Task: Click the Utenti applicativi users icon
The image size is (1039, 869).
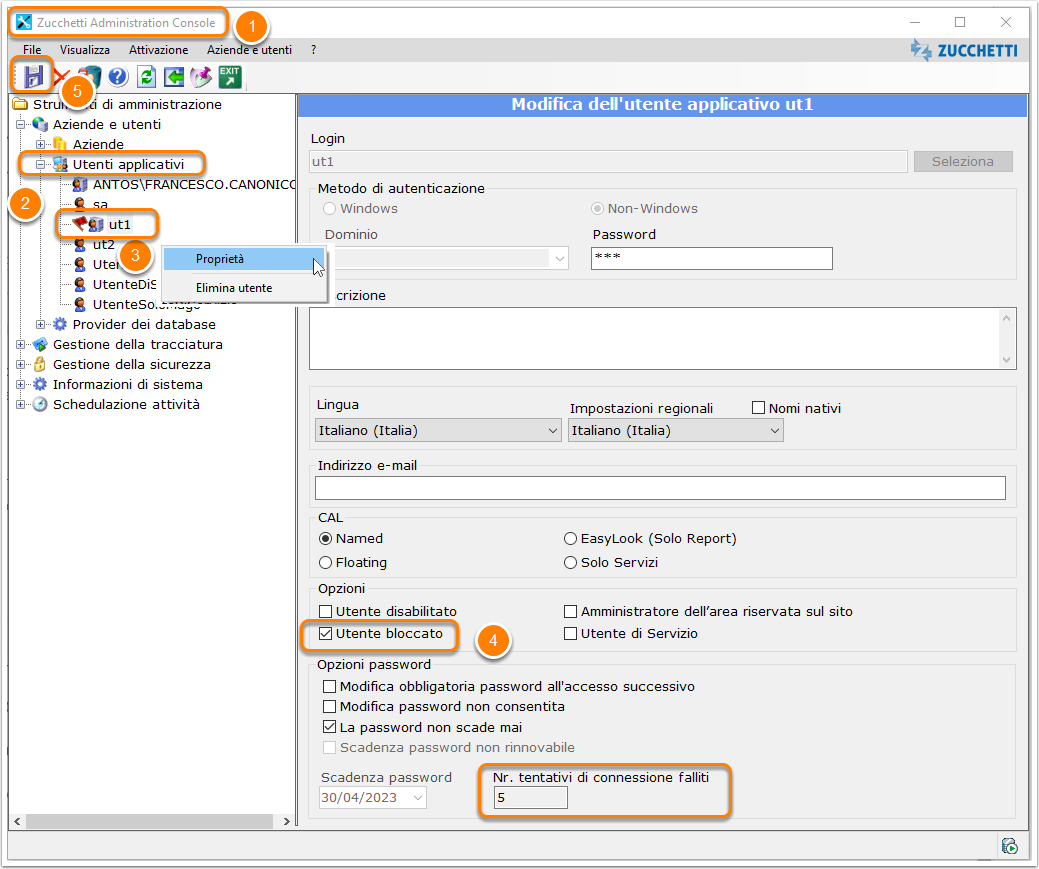Action: click(60, 164)
